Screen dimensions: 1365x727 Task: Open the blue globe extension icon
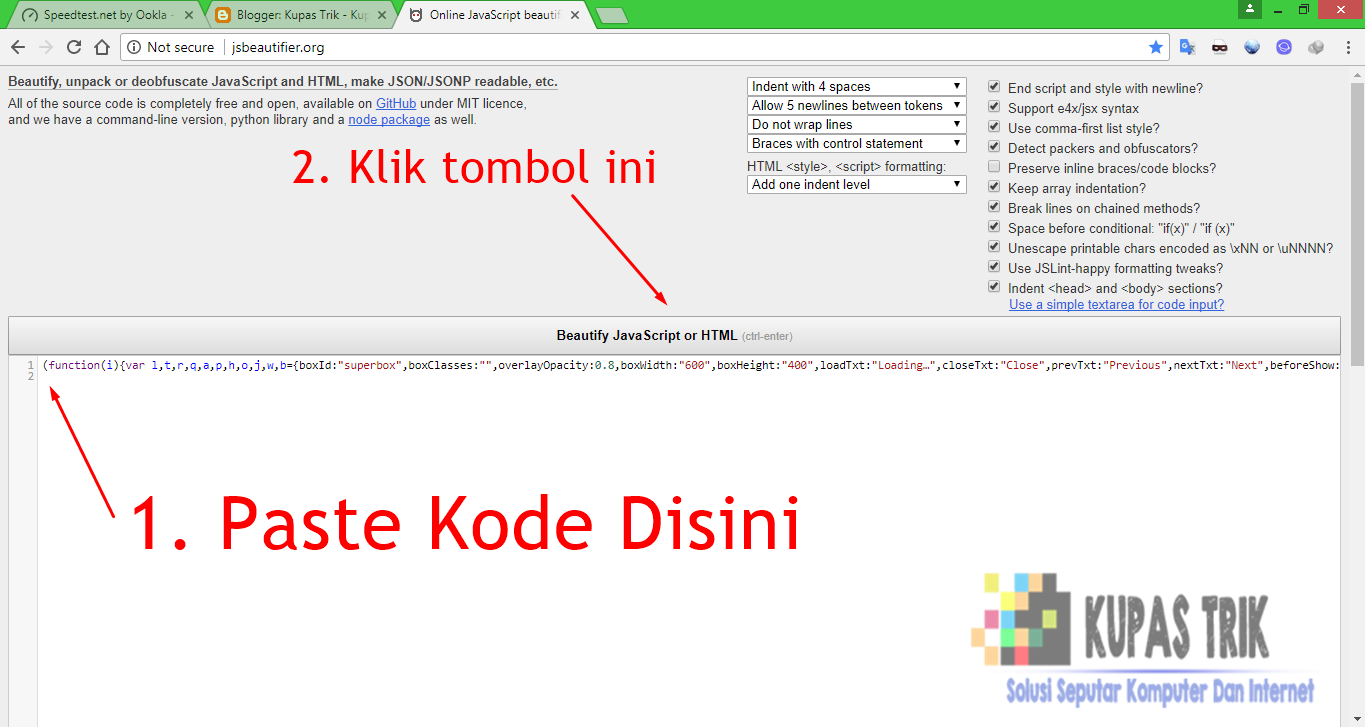(1251, 46)
